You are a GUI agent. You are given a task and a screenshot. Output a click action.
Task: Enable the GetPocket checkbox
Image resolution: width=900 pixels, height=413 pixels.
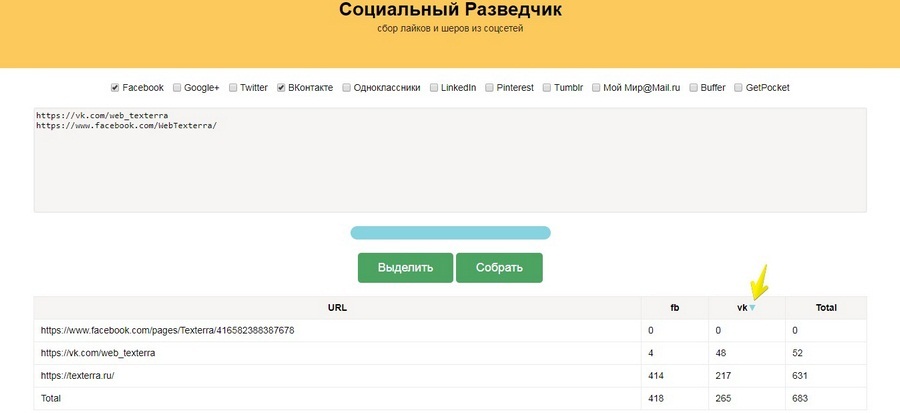tap(739, 88)
